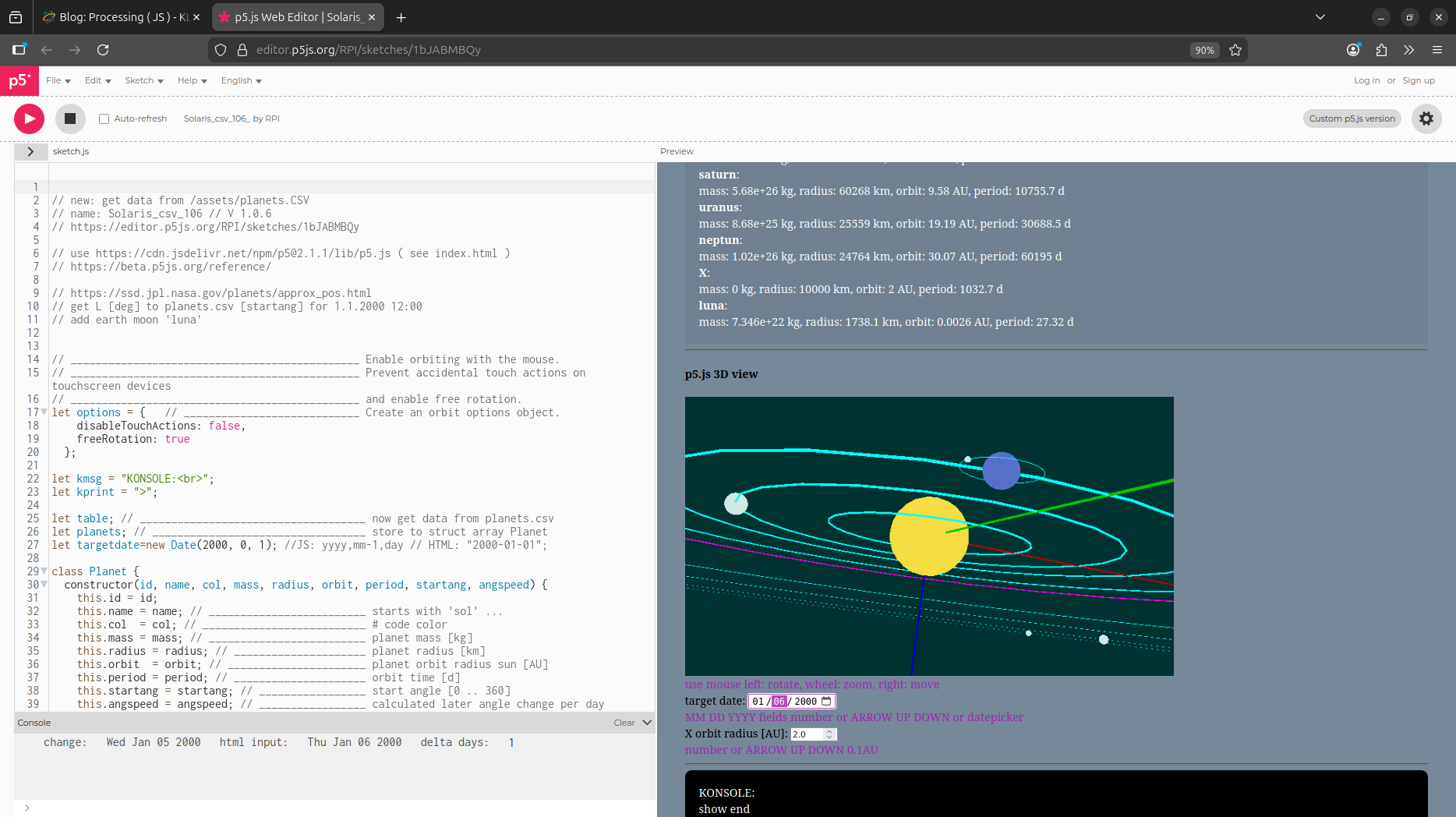Open the editor settings gear
The width and height of the screenshot is (1456, 817).
point(1426,118)
